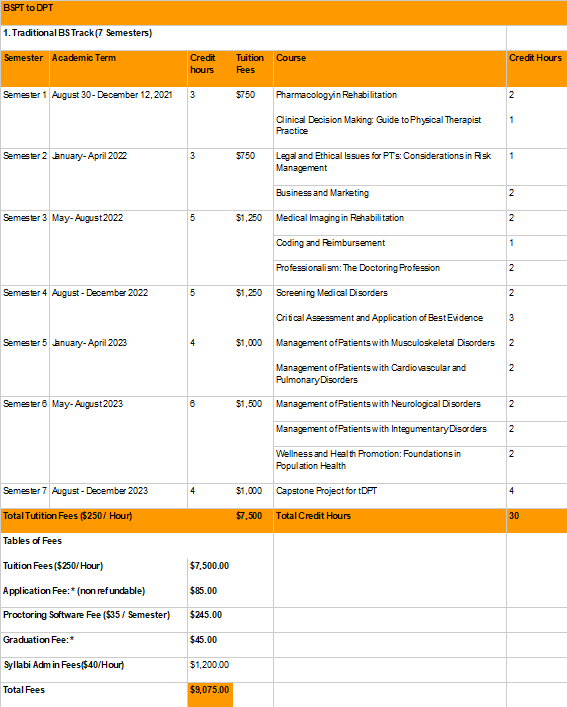Screen dimensions: 567x707
Task: Click the '$7,500.00' fee amount
Action: (x=210, y=566)
